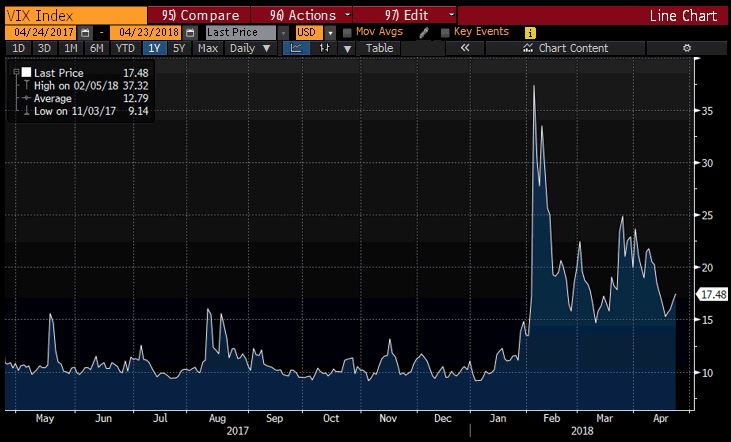This screenshot has height=442, width=731.
Task: Click the 17.48 last price axis label
Action: coord(712,295)
